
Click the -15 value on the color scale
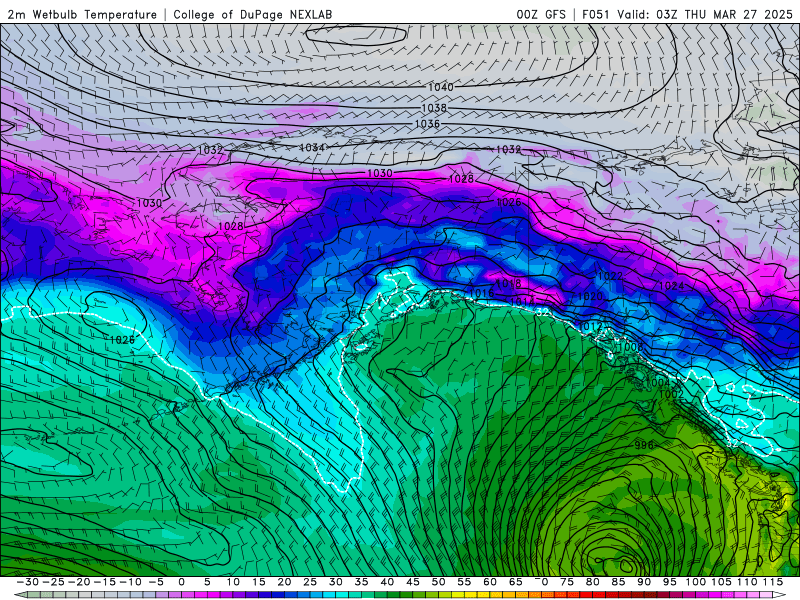pyautogui.click(x=104, y=582)
